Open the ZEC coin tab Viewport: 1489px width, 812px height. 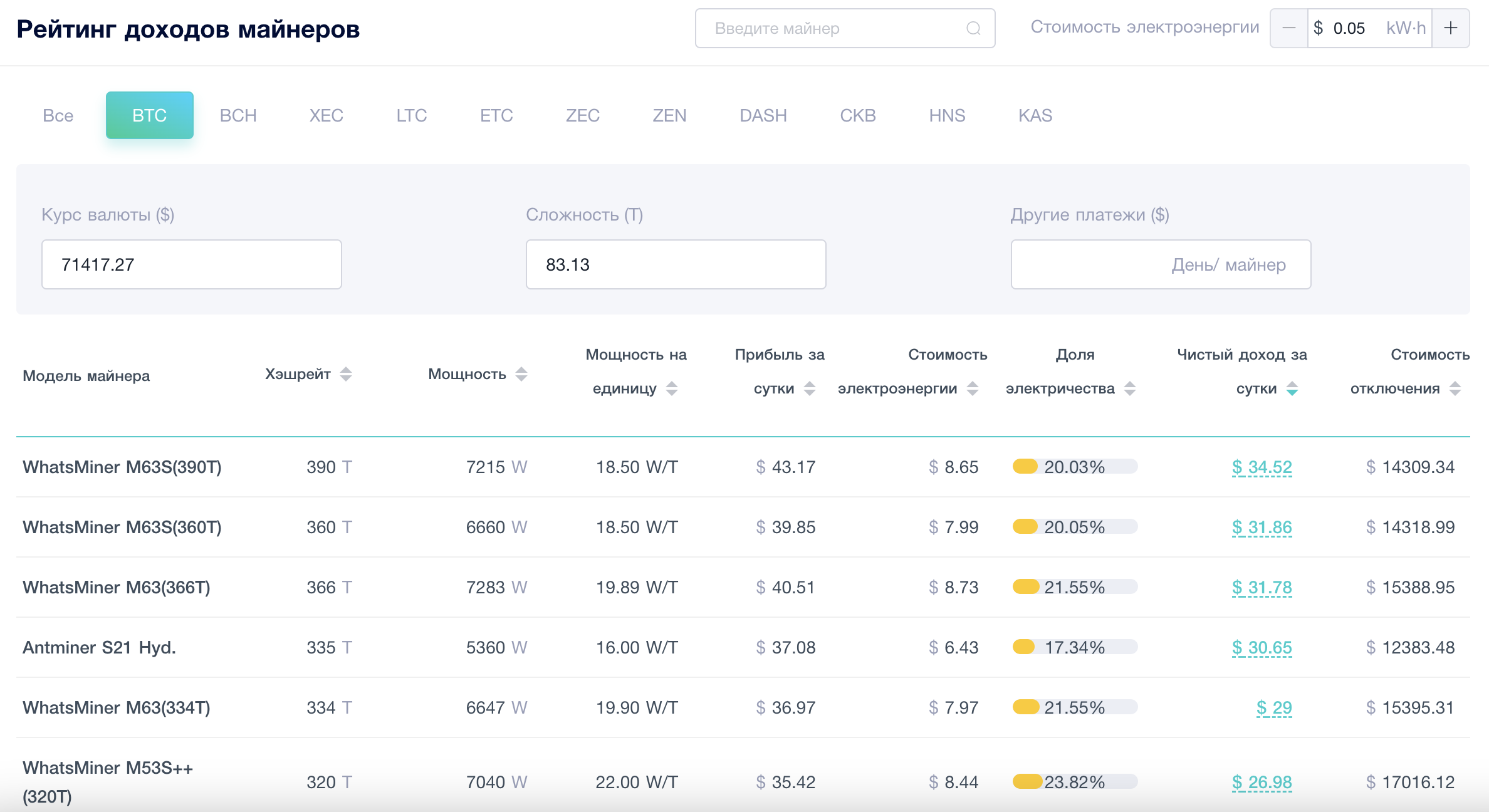pyautogui.click(x=583, y=115)
